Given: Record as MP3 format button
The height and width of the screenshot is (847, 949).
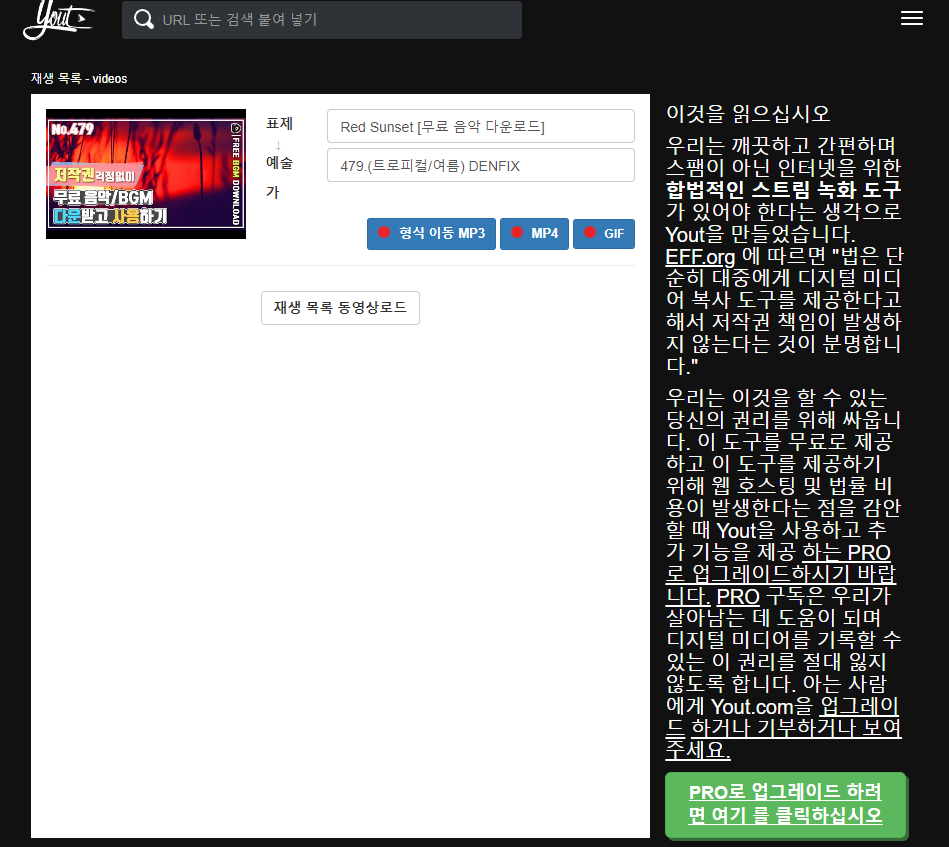Looking at the screenshot, I should (x=431, y=234).
